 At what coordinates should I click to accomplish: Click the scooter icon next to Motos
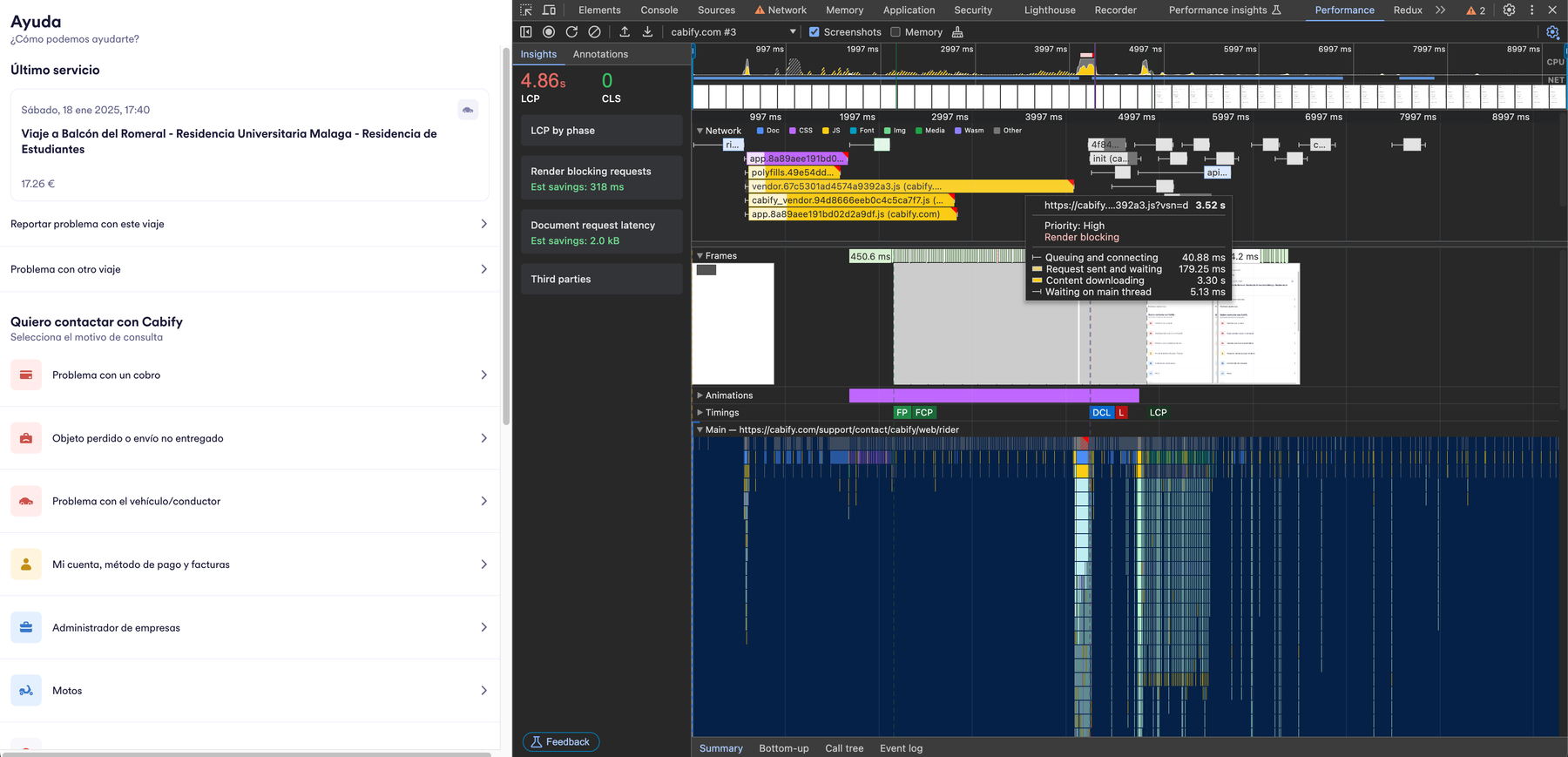tap(26, 690)
